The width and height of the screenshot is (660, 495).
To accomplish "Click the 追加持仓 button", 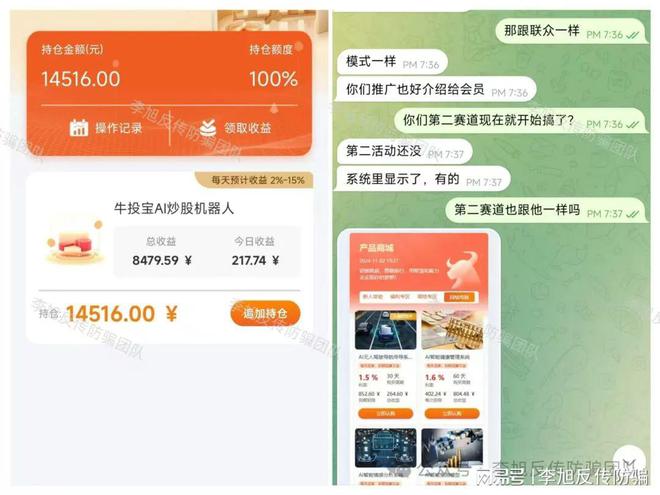I will [265, 313].
